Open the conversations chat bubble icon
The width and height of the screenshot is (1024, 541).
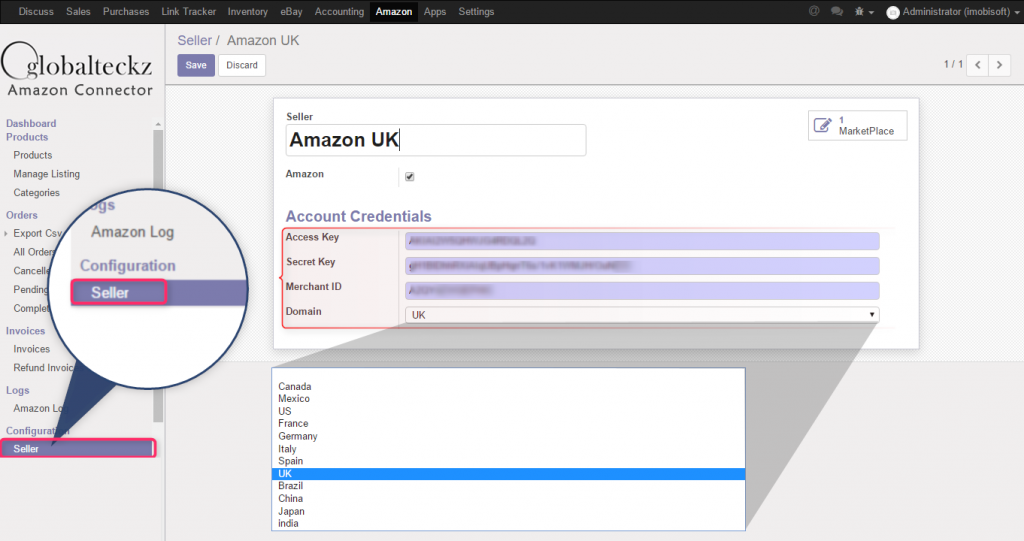pyautogui.click(x=836, y=12)
